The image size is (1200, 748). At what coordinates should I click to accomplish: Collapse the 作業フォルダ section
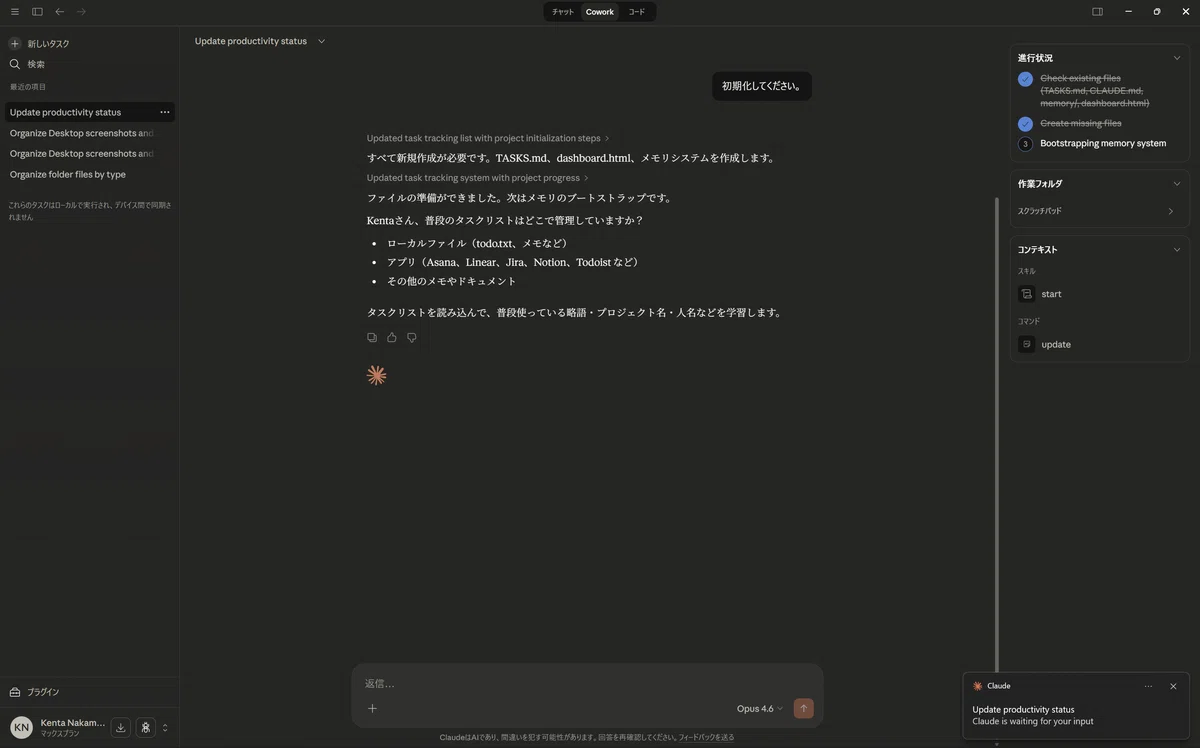[1176, 184]
